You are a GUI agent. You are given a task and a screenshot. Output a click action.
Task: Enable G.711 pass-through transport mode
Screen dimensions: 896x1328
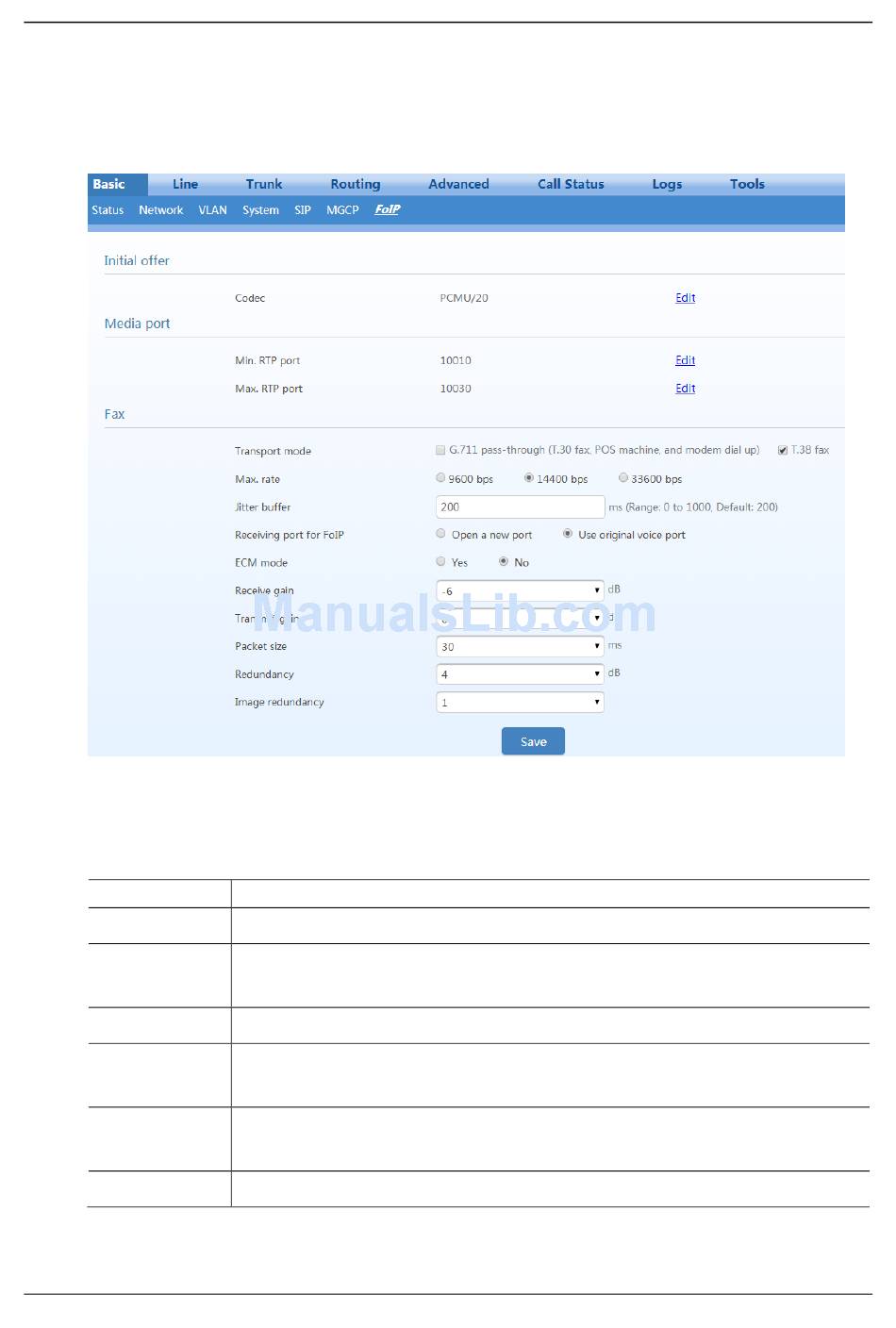point(440,451)
